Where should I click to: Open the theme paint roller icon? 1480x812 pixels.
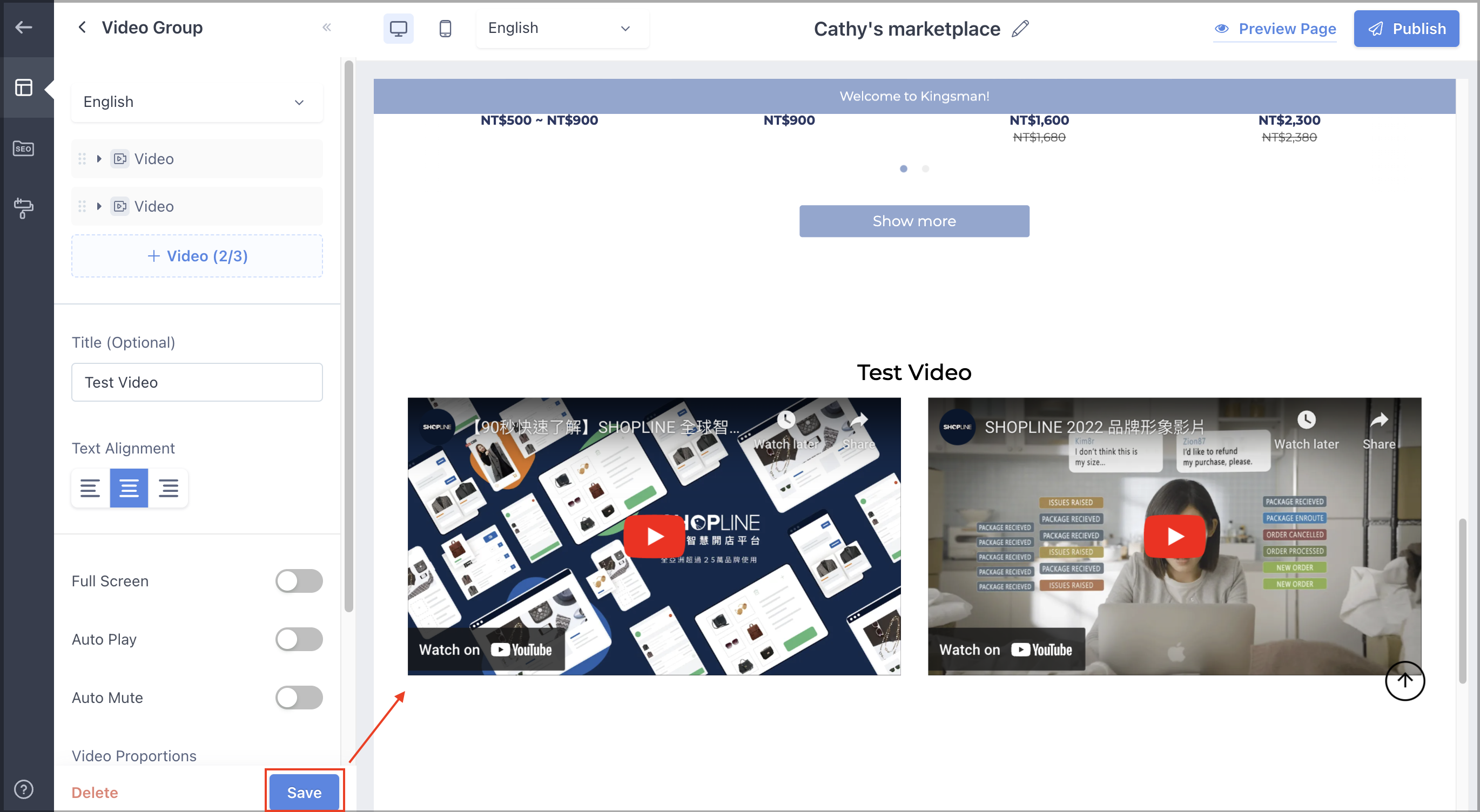coord(24,208)
